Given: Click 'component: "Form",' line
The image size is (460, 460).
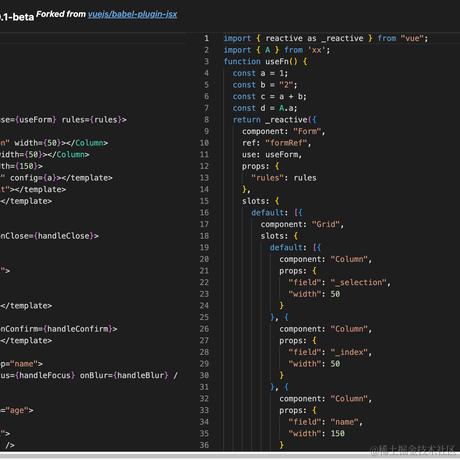Looking at the screenshot, I should [284, 131].
